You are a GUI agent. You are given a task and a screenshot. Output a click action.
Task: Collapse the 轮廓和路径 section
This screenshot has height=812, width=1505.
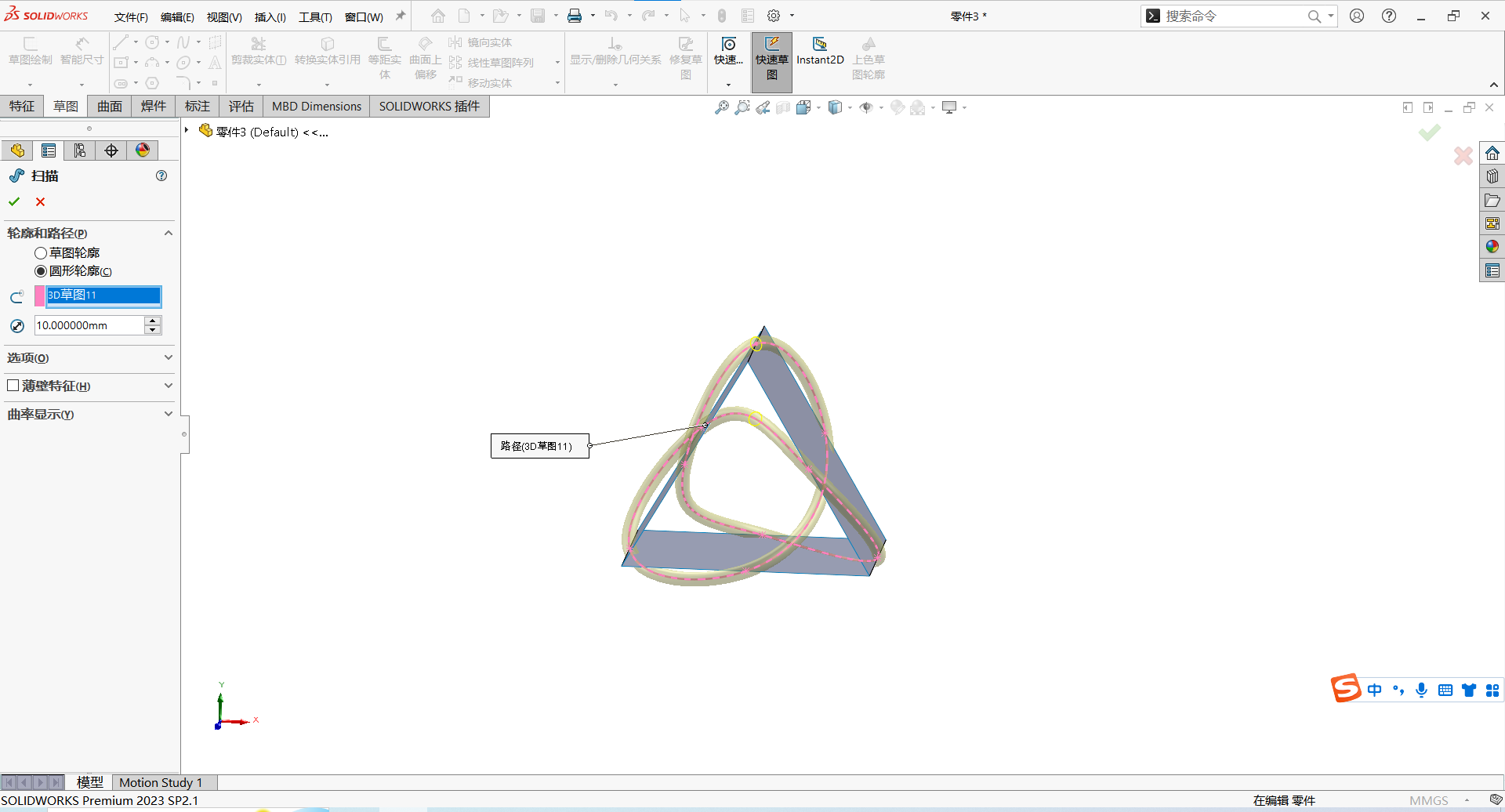pyautogui.click(x=168, y=233)
